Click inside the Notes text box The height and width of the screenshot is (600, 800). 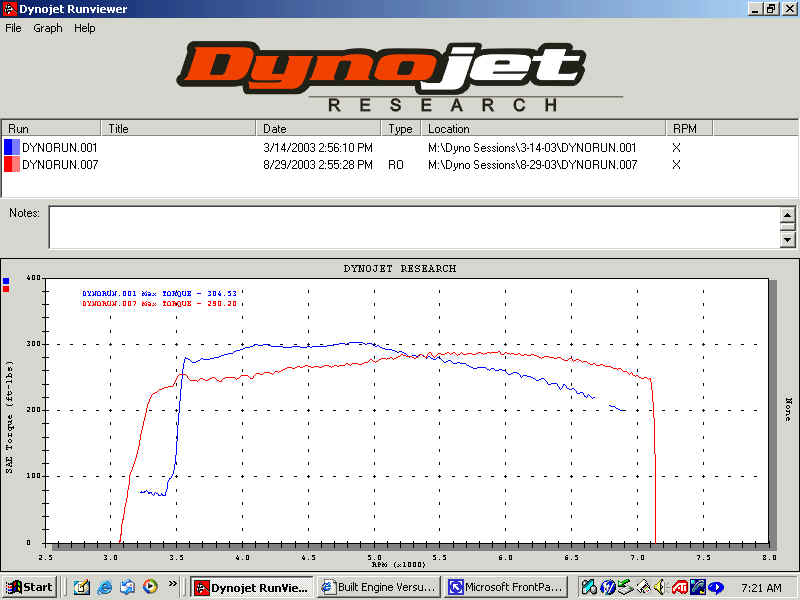point(414,227)
